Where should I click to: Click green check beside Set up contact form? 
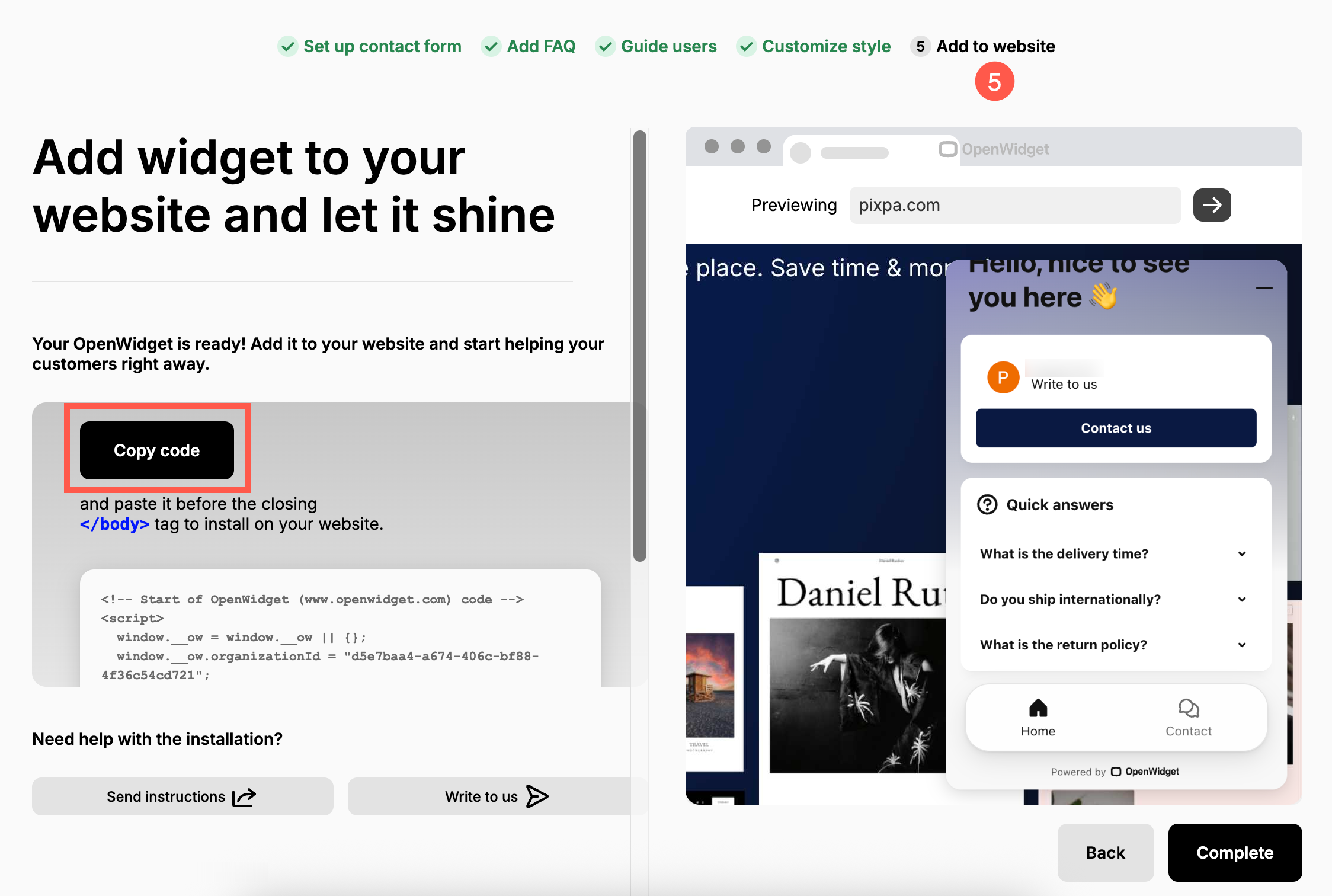[287, 46]
